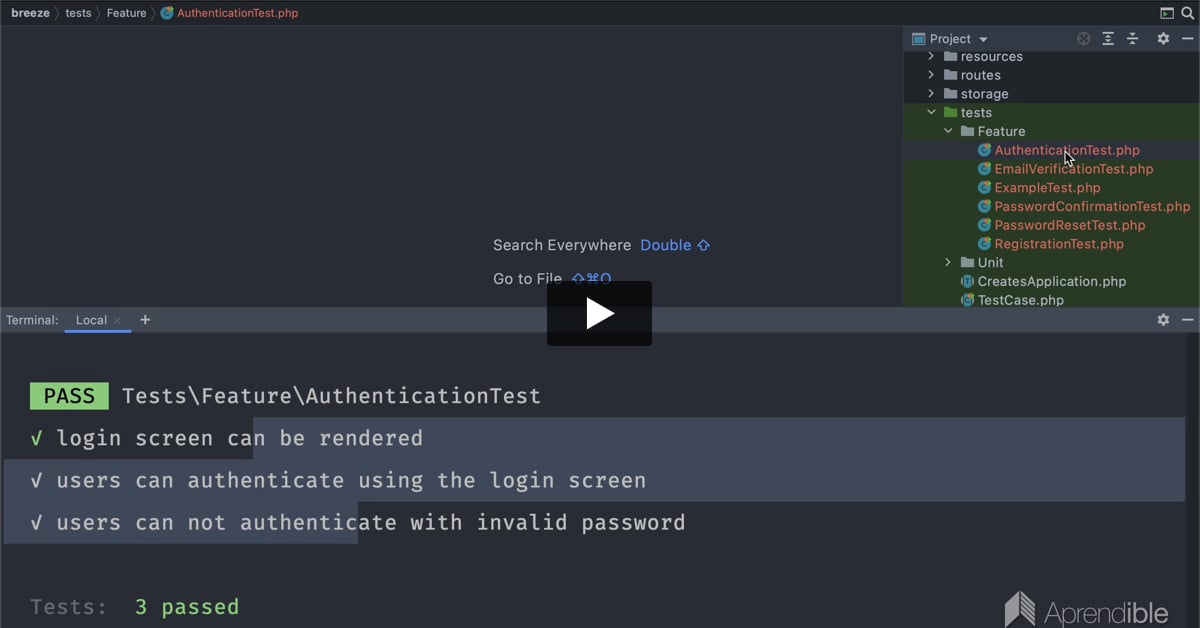Expand the resources folder chevron
Image resolution: width=1200 pixels, height=628 pixels.
point(931,57)
